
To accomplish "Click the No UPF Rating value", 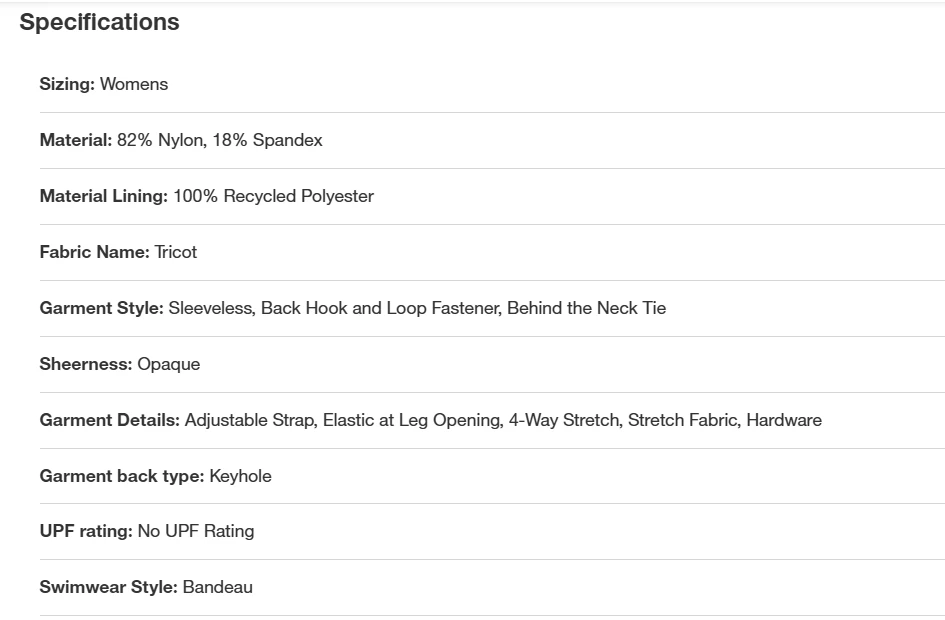I will tap(196, 531).
